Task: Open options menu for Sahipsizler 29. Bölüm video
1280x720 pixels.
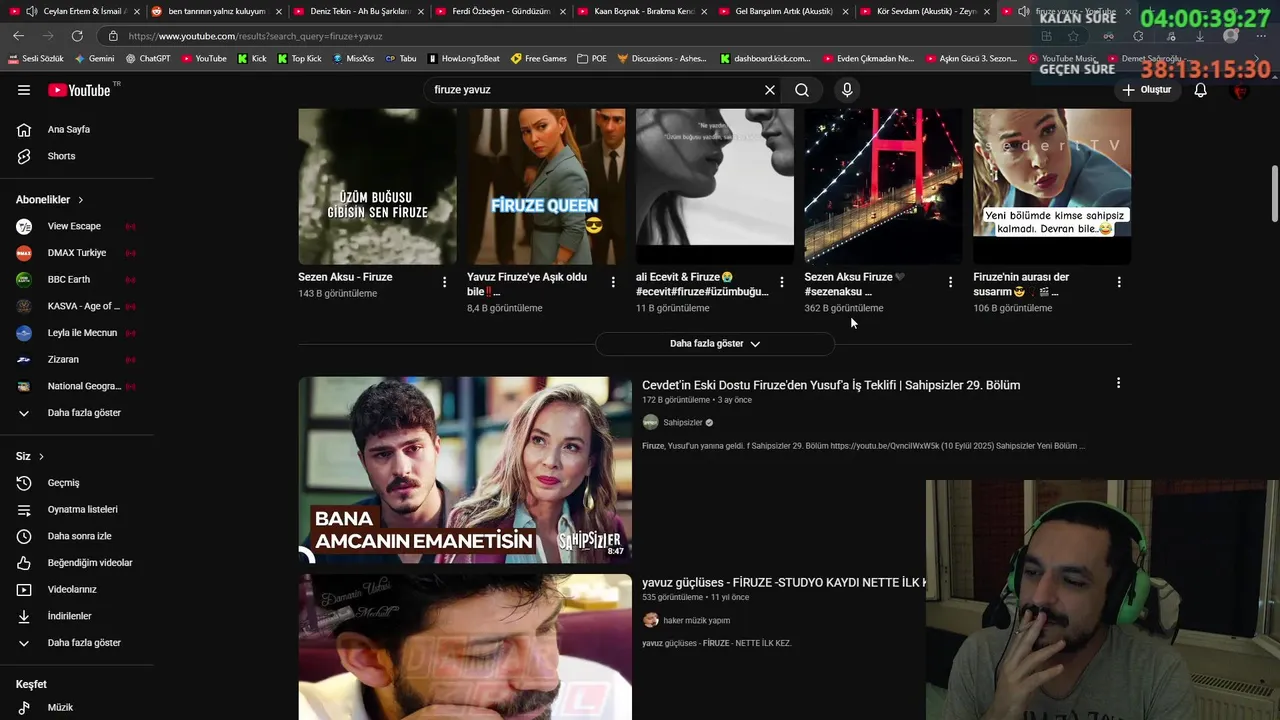Action: [x=1118, y=383]
